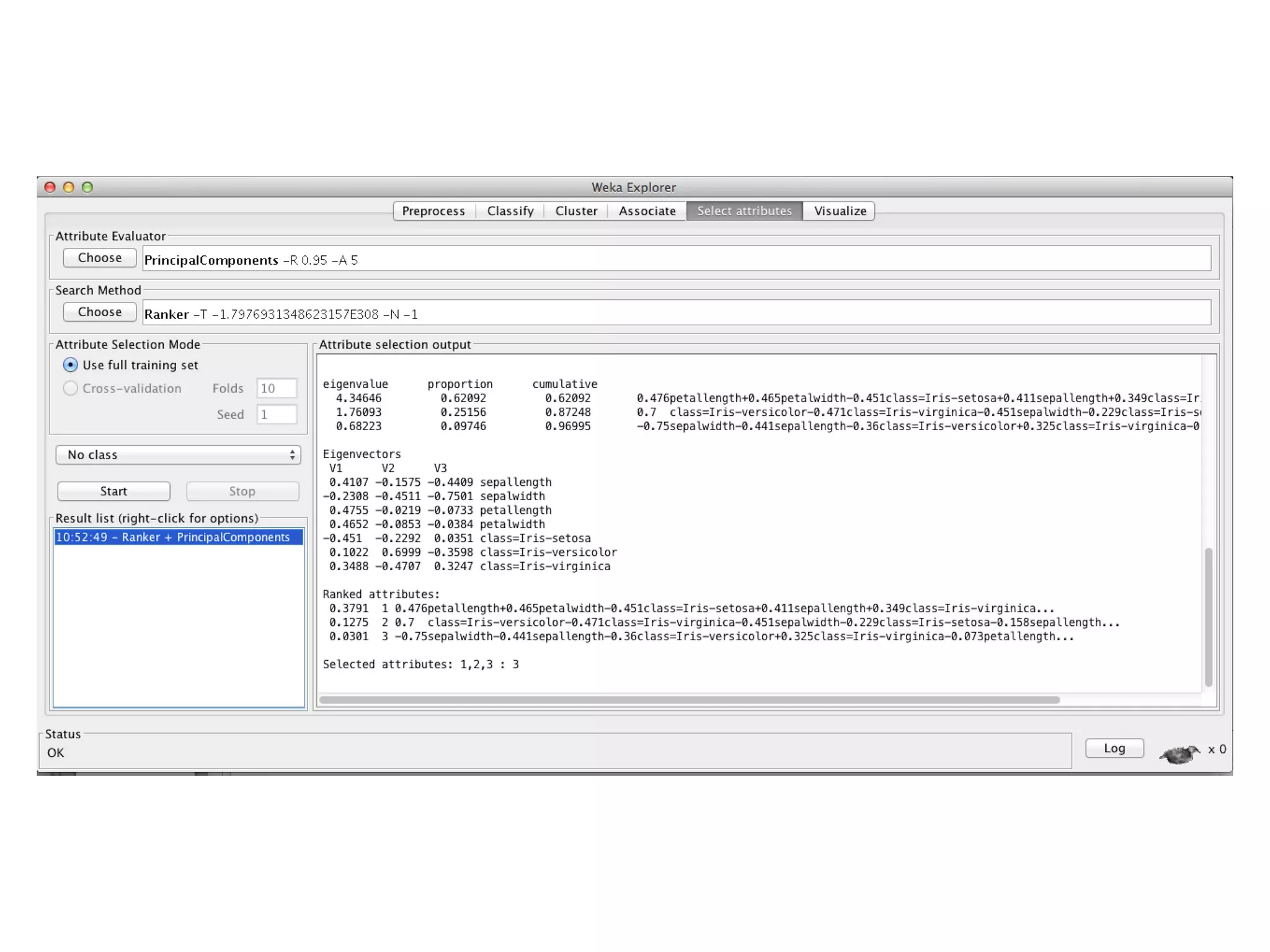Image resolution: width=1270 pixels, height=952 pixels.
Task: Switch to the Associate tab
Action: (647, 211)
